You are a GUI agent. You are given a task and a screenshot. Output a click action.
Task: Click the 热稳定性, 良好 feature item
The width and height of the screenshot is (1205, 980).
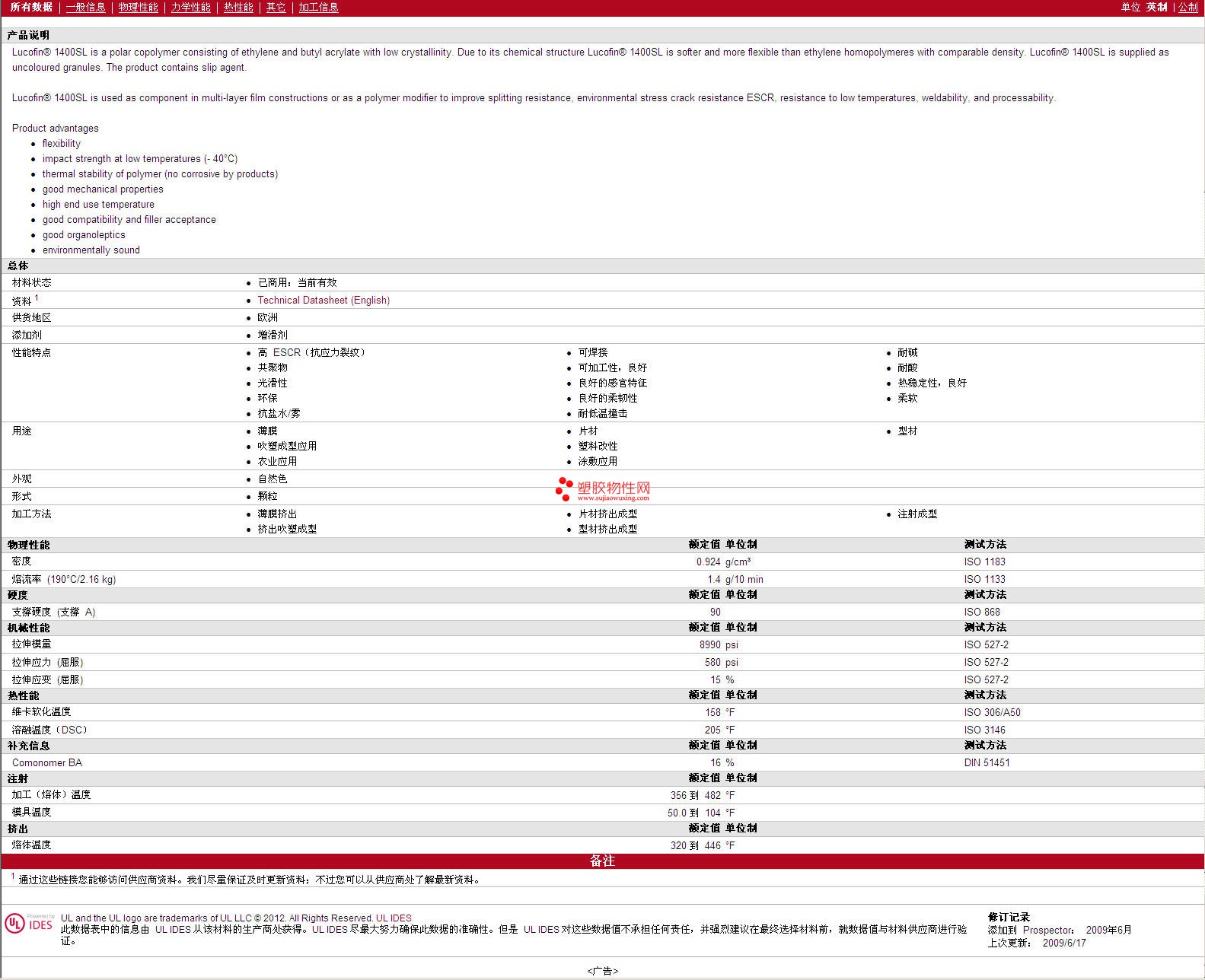click(x=932, y=383)
